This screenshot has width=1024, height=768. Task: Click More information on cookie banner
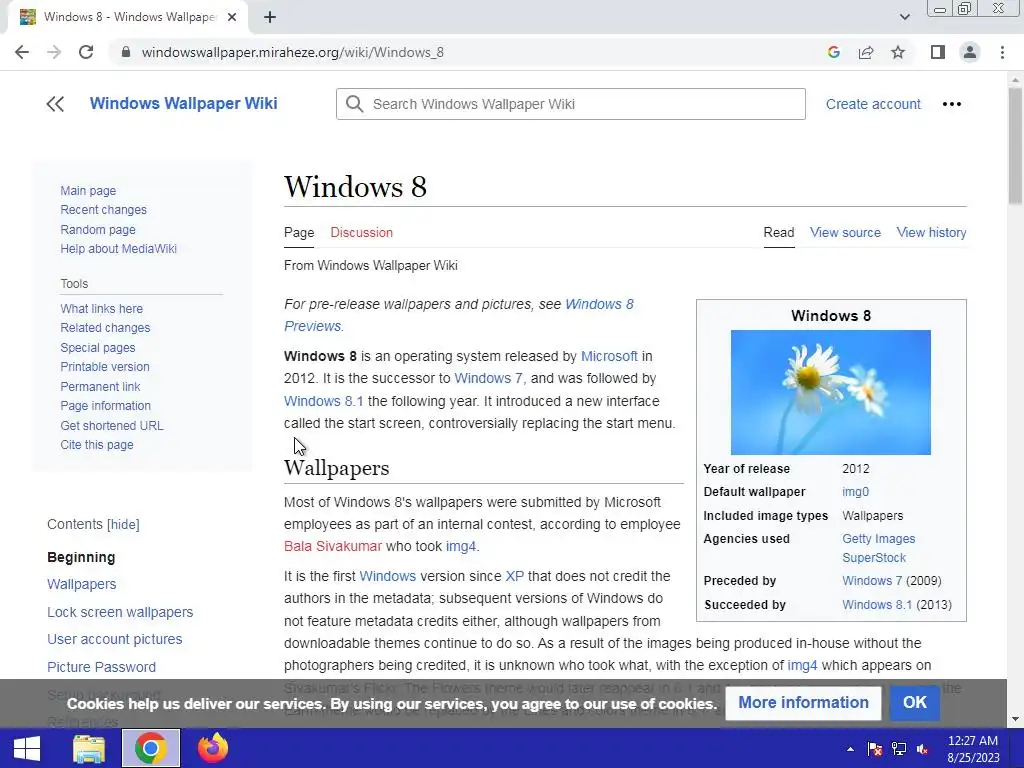click(803, 703)
